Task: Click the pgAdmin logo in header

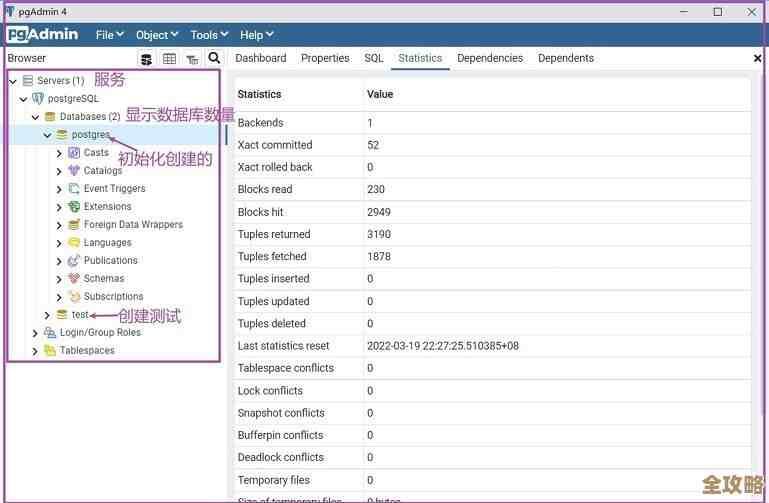Action: tap(43, 34)
